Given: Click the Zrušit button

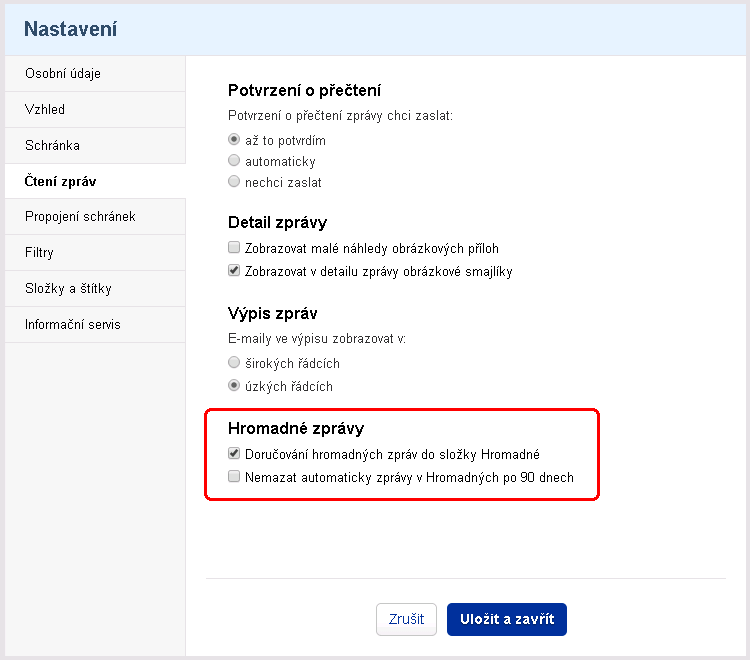Looking at the screenshot, I should (407, 619).
